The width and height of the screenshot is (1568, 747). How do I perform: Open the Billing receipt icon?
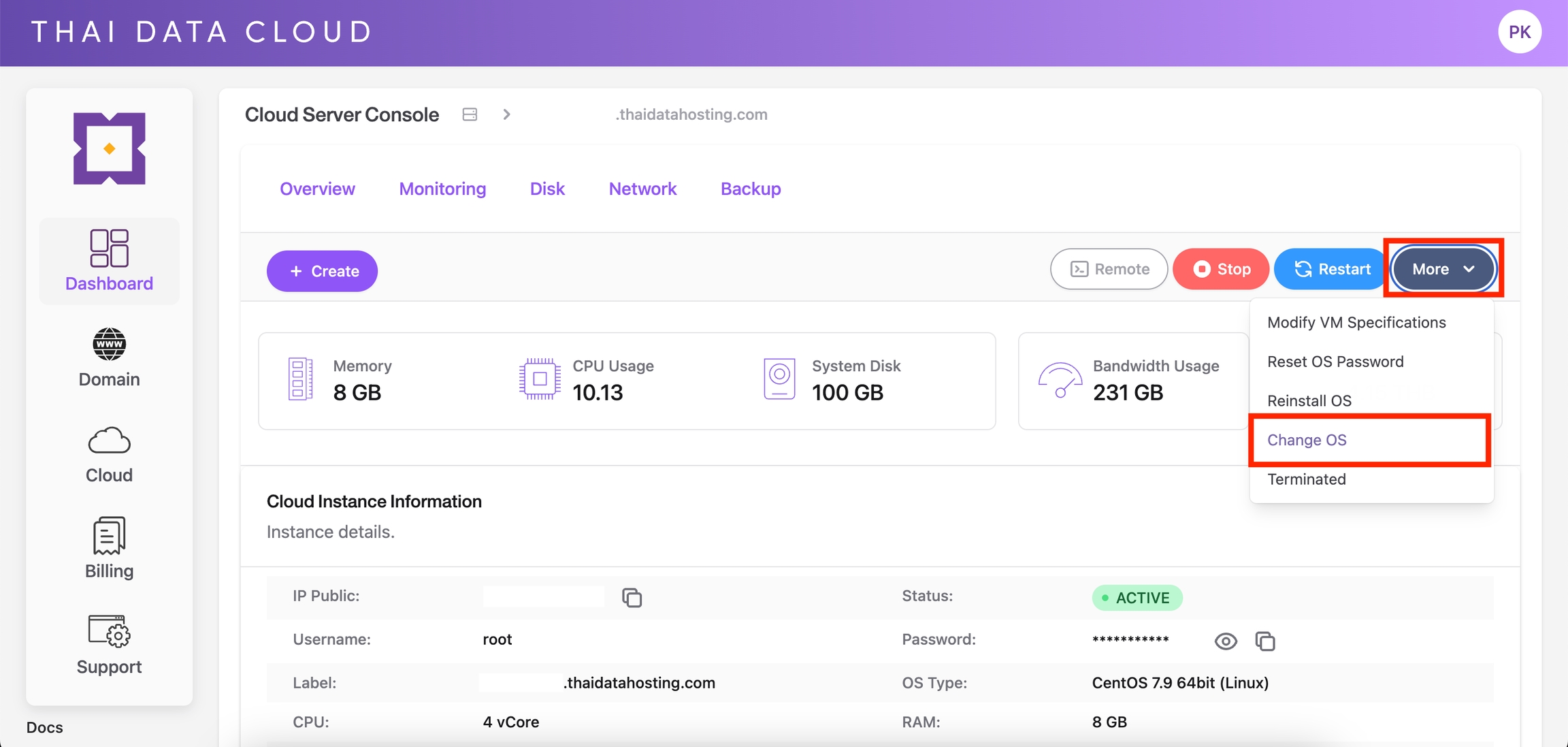click(x=109, y=536)
